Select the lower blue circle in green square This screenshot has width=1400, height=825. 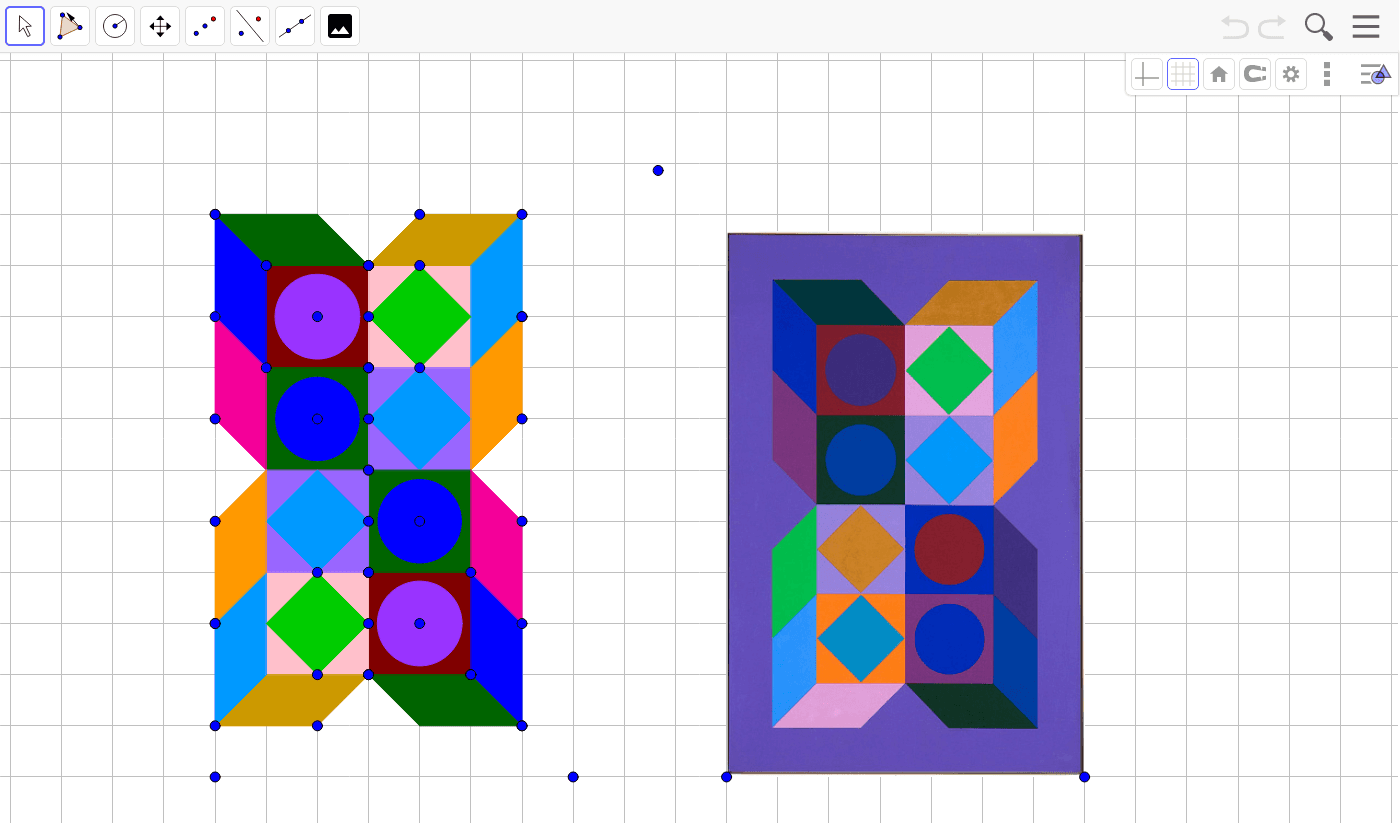click(420, 521)
